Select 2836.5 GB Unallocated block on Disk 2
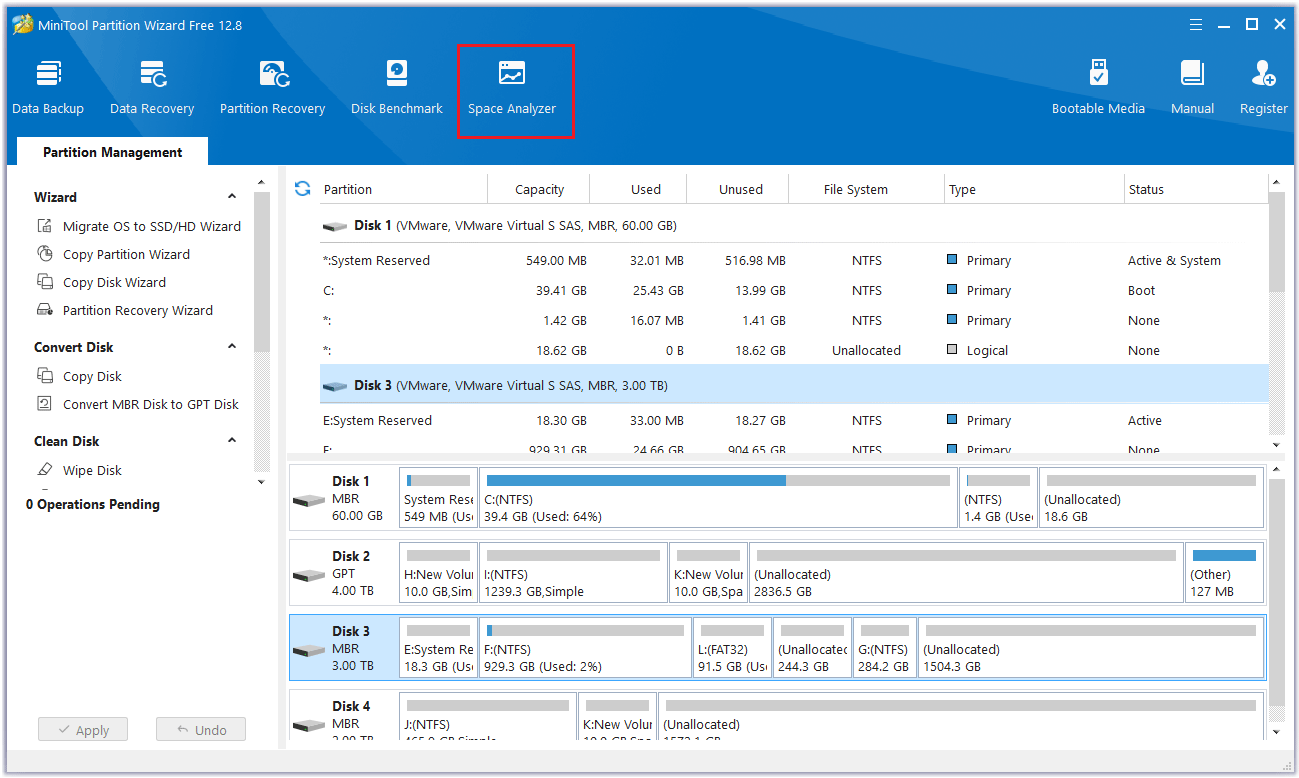This screenshot has width=1299, height=778. point(966,573)
